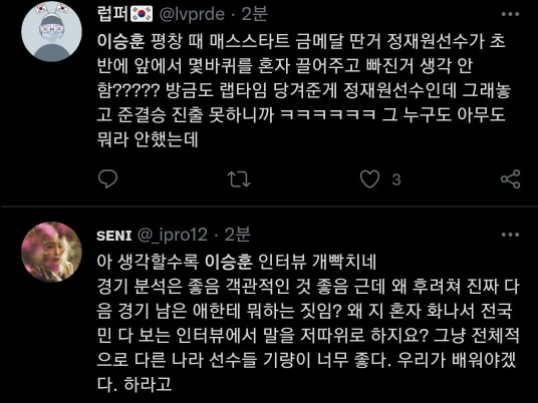
Task: Open reply on 럽퍼's tweet
Action: pyautogui.click(x=108, y=179)
